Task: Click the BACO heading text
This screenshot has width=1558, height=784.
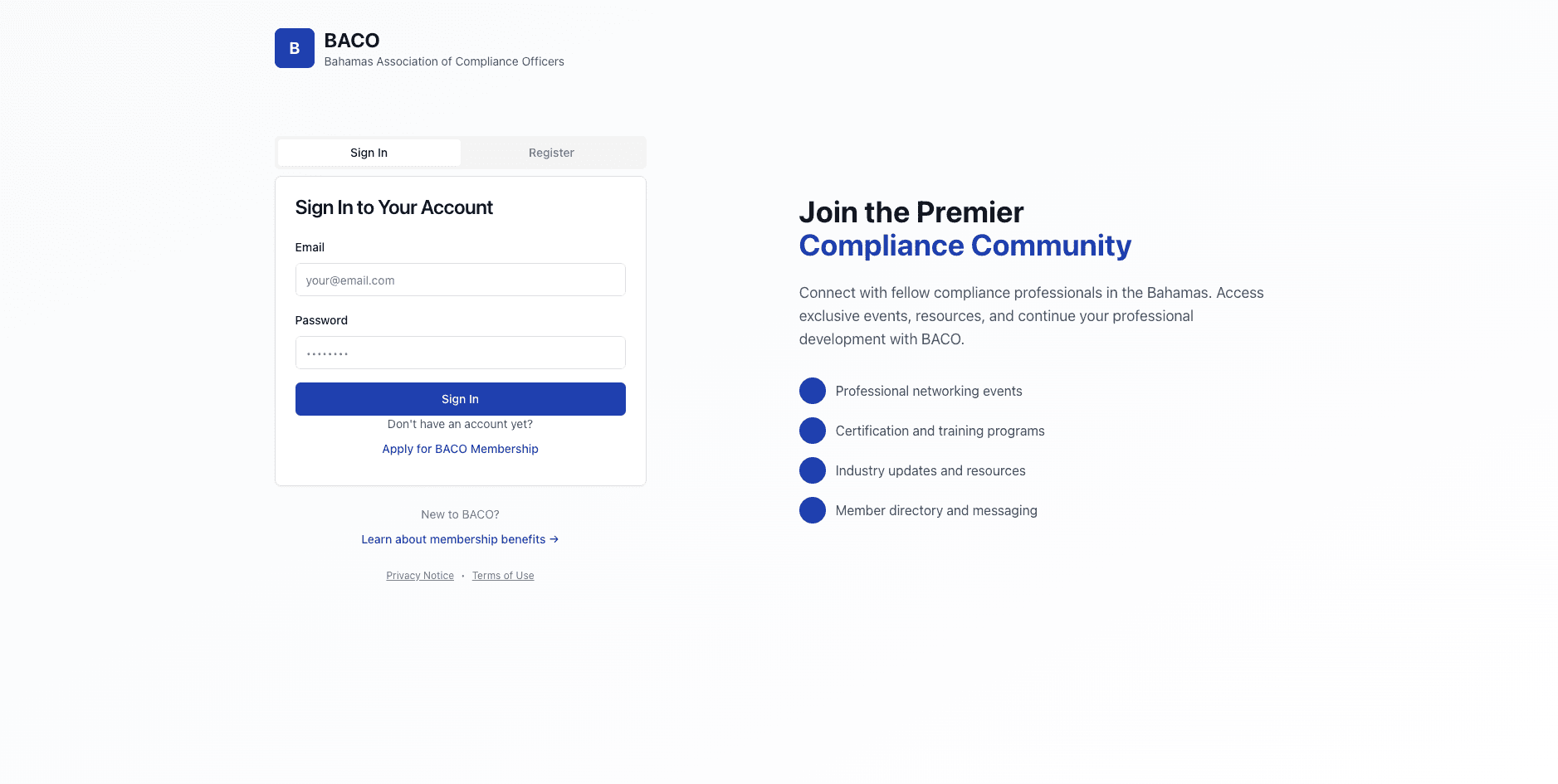Action: tap(351, 40)
